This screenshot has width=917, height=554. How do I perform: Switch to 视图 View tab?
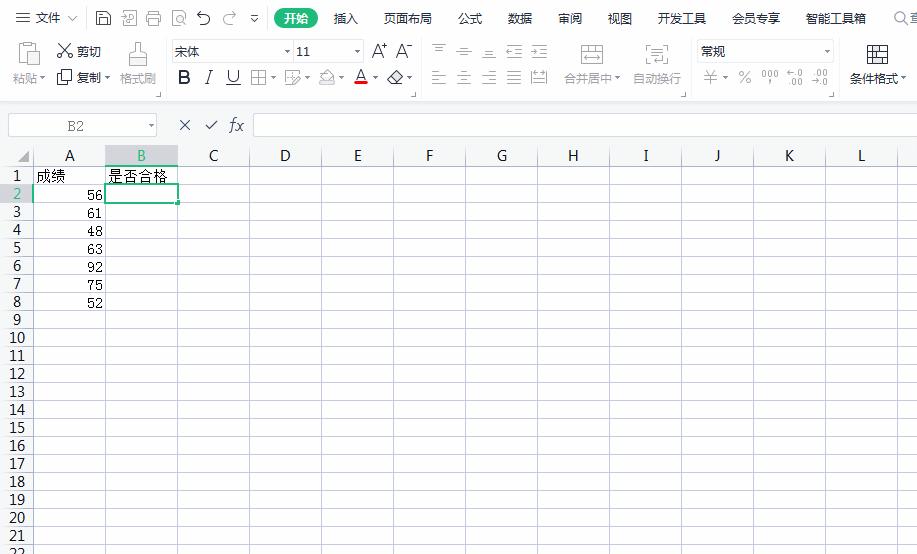click(x=620, y=19)
